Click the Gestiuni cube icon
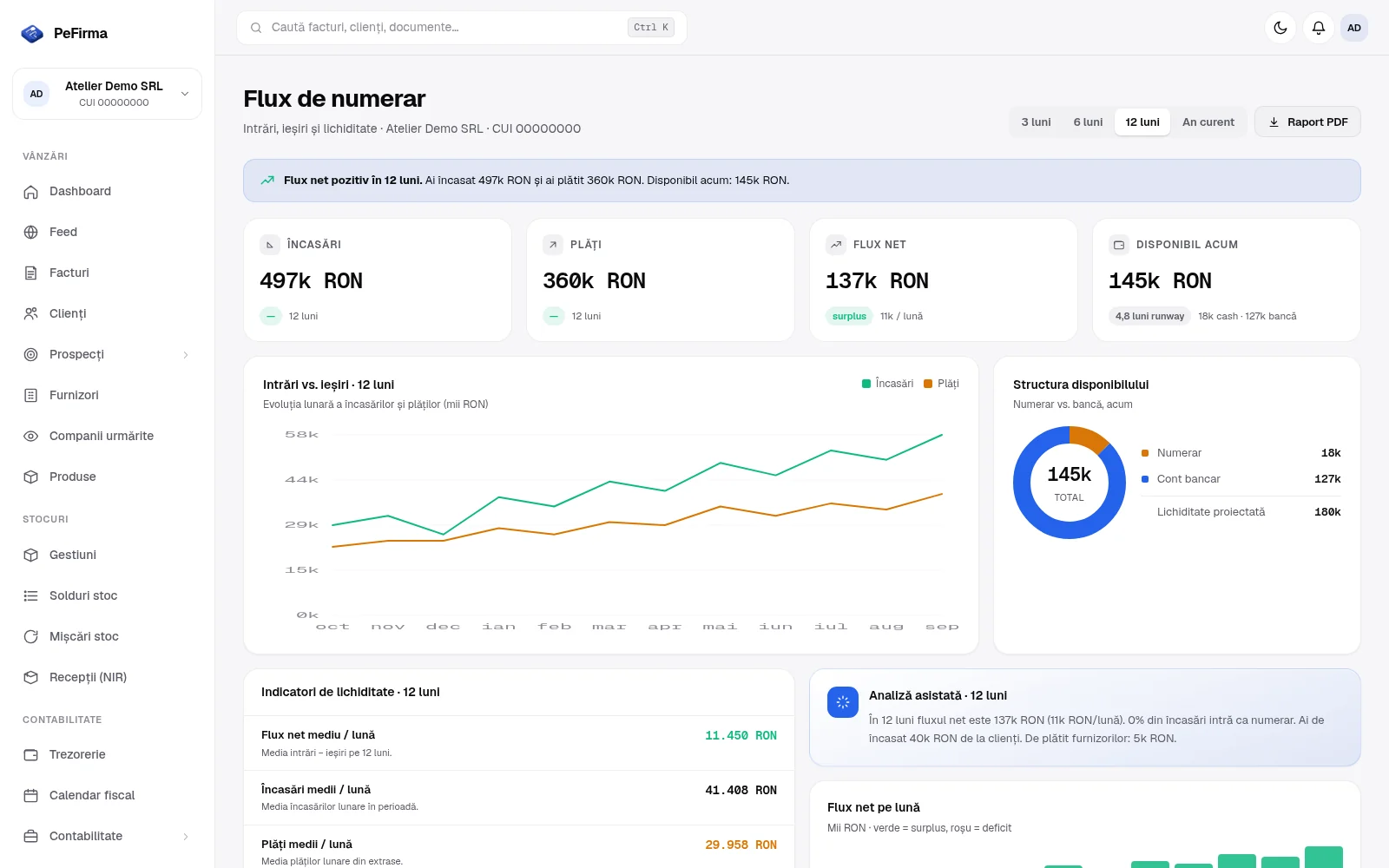 [31, 556]
